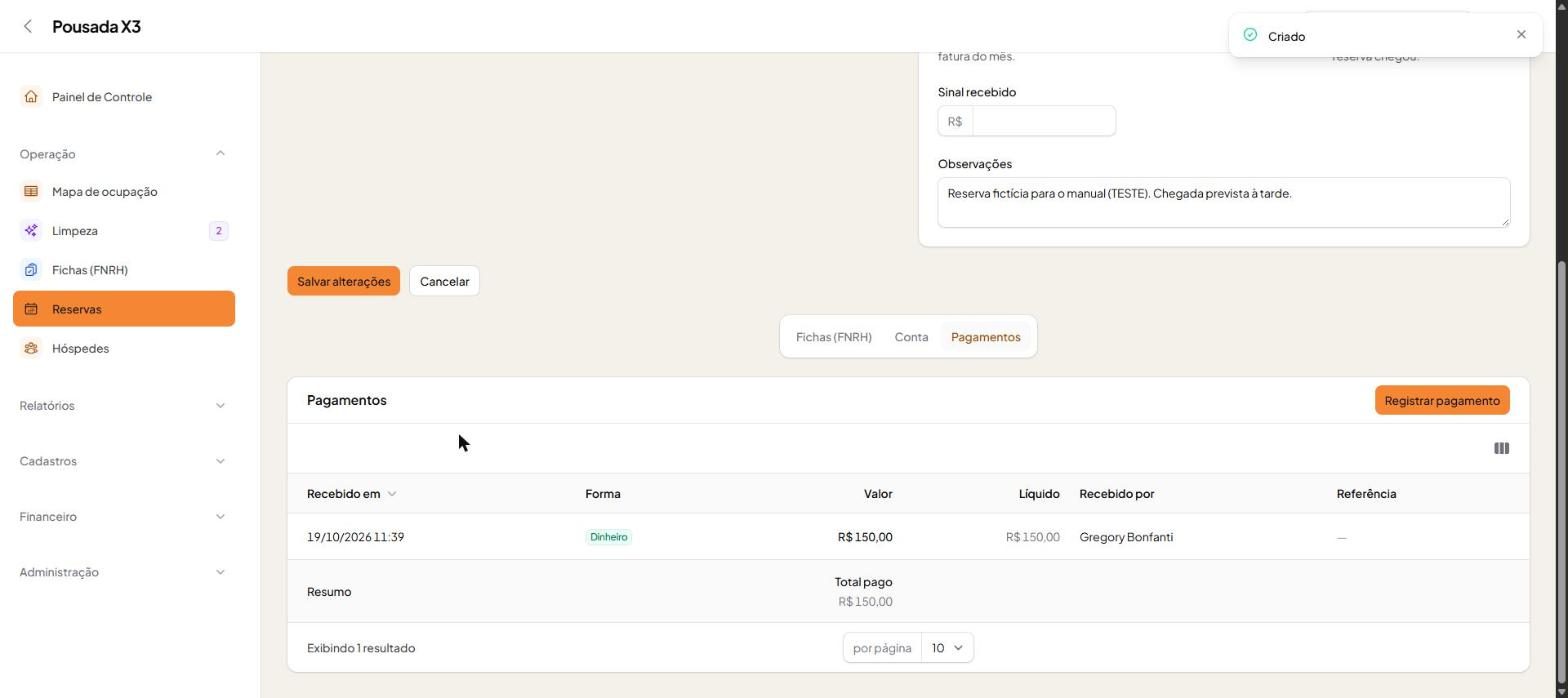Sort by Recebido em column chevron
1568x698 pixels.
pos(392,494)
